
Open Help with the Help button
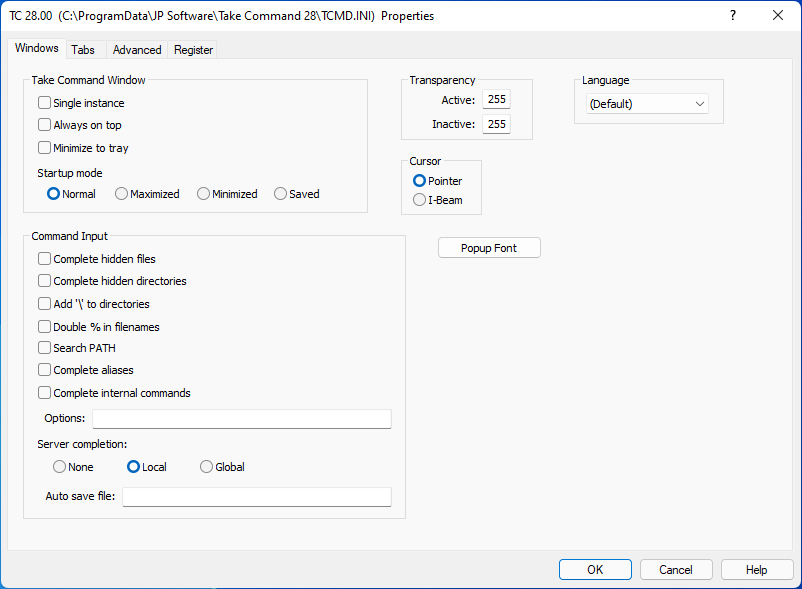coord(756,570)
